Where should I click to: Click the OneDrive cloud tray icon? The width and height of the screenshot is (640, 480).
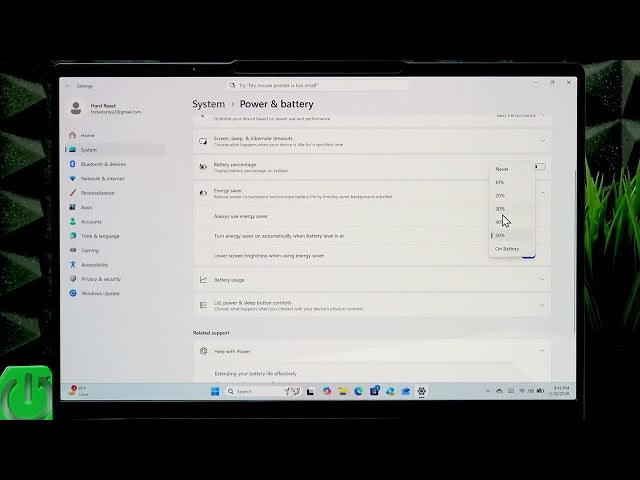pyautogui.click(x=499, y=391)
